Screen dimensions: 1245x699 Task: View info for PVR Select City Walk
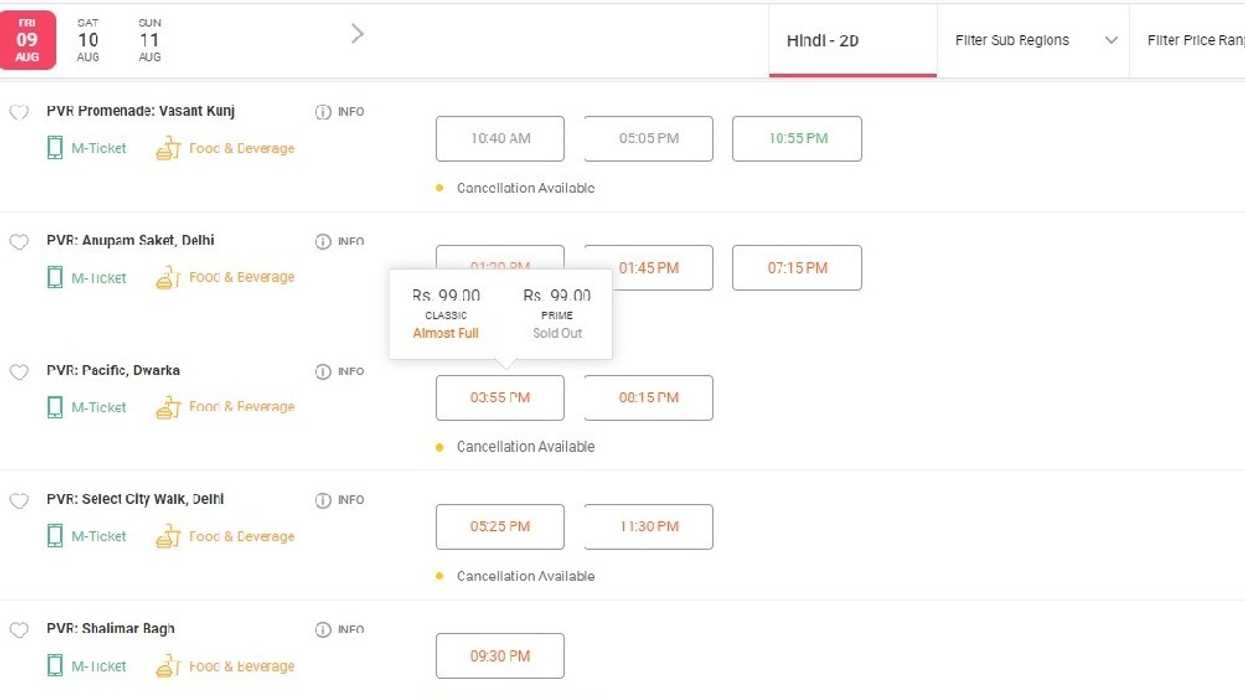[x=323, y=500]
